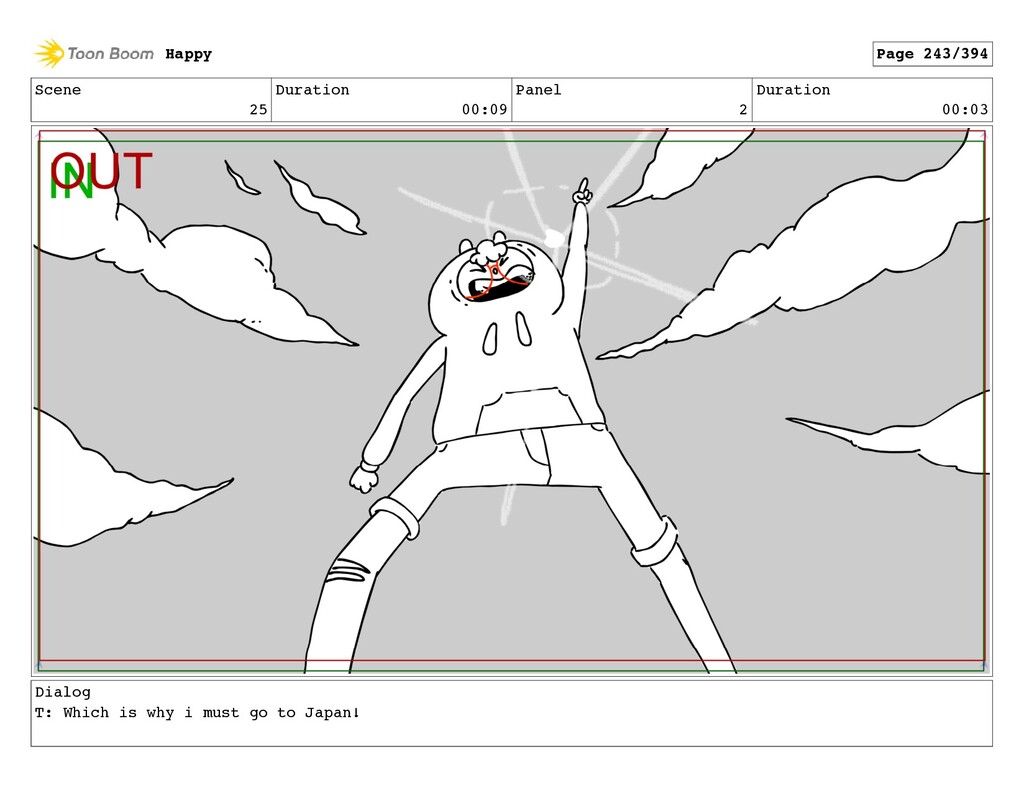Click the "Panel" header label
The image size is (1024, 793).
tap(538, 90)
